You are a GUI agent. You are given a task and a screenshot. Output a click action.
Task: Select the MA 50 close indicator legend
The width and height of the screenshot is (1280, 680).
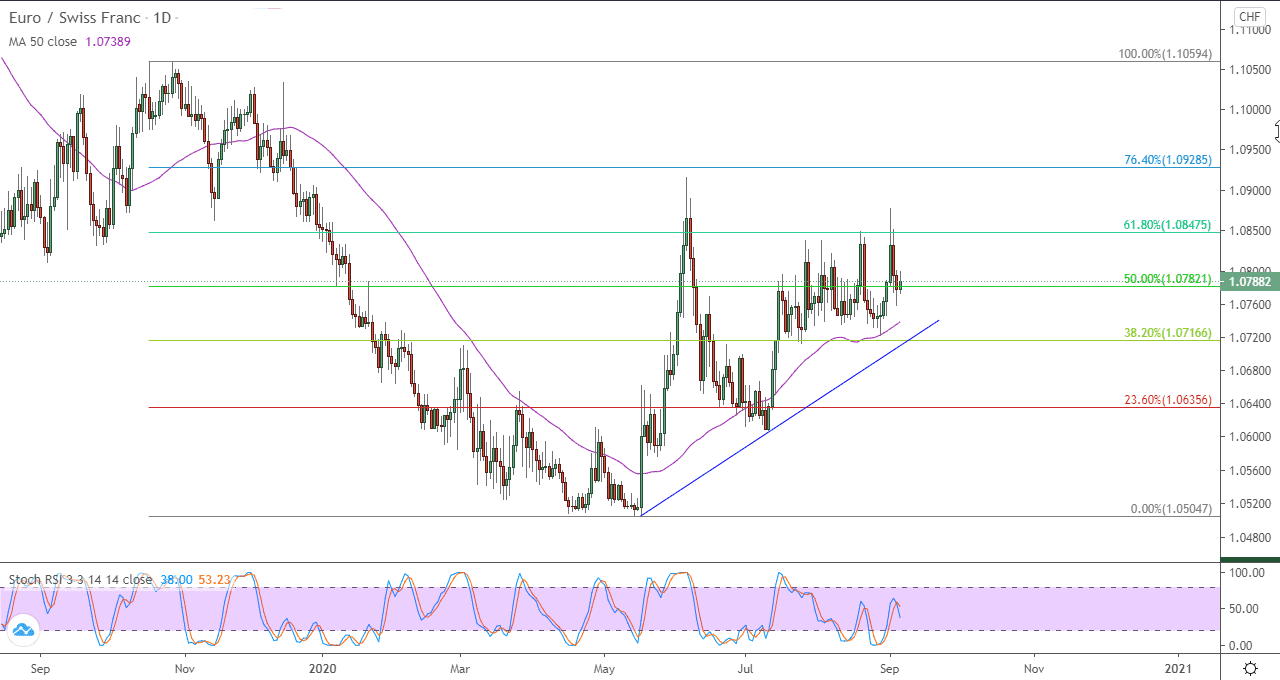coord(44,42)
